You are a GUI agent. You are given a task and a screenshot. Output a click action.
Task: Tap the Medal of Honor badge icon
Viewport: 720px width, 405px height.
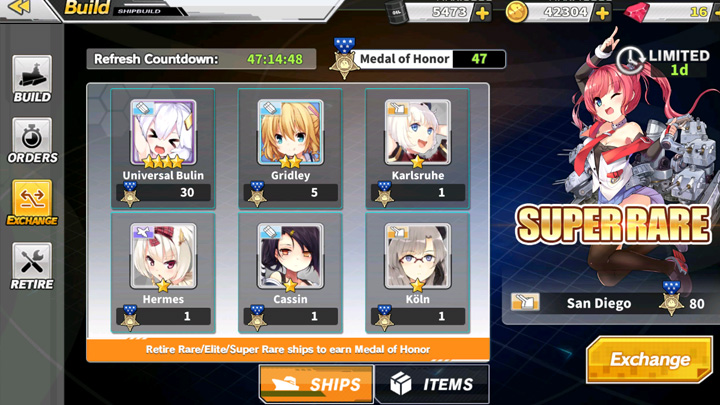[344, 58]
